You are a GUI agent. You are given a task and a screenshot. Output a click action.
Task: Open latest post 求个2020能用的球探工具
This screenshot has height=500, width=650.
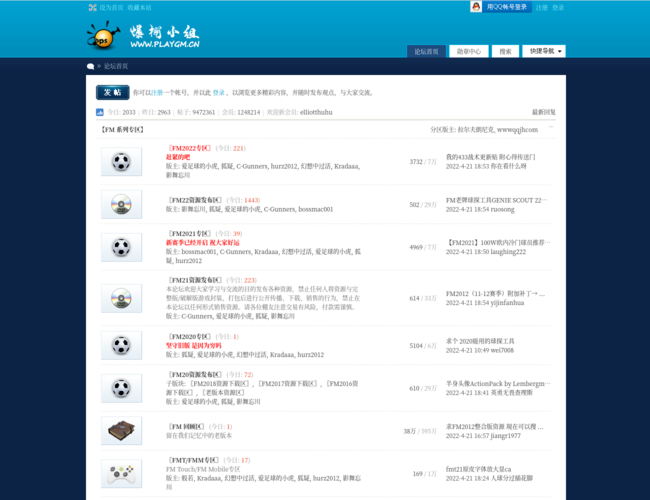(x=480, y=341)
